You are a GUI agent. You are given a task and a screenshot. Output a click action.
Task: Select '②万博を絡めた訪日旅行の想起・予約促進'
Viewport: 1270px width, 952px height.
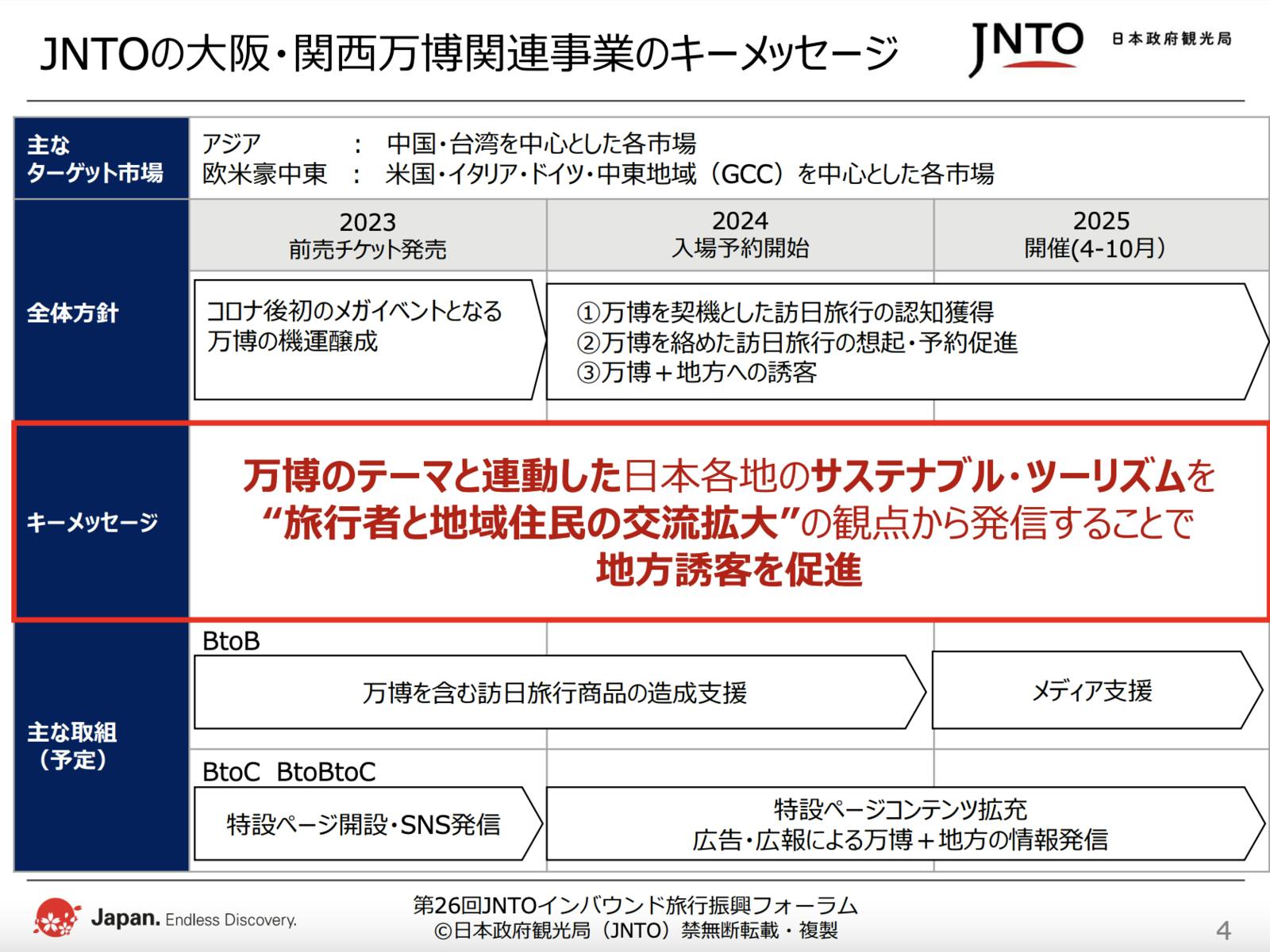[797, 343]
